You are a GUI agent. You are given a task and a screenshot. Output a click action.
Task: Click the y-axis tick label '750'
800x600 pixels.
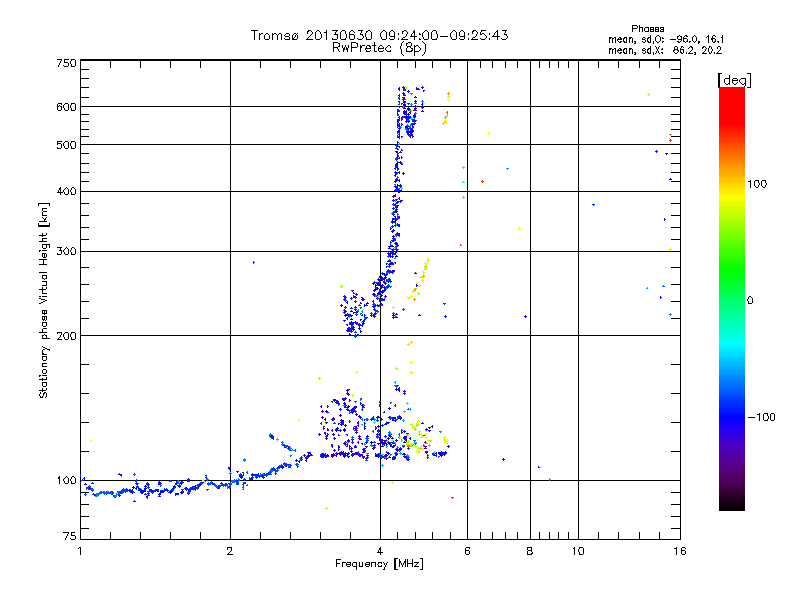pos(66,63)
